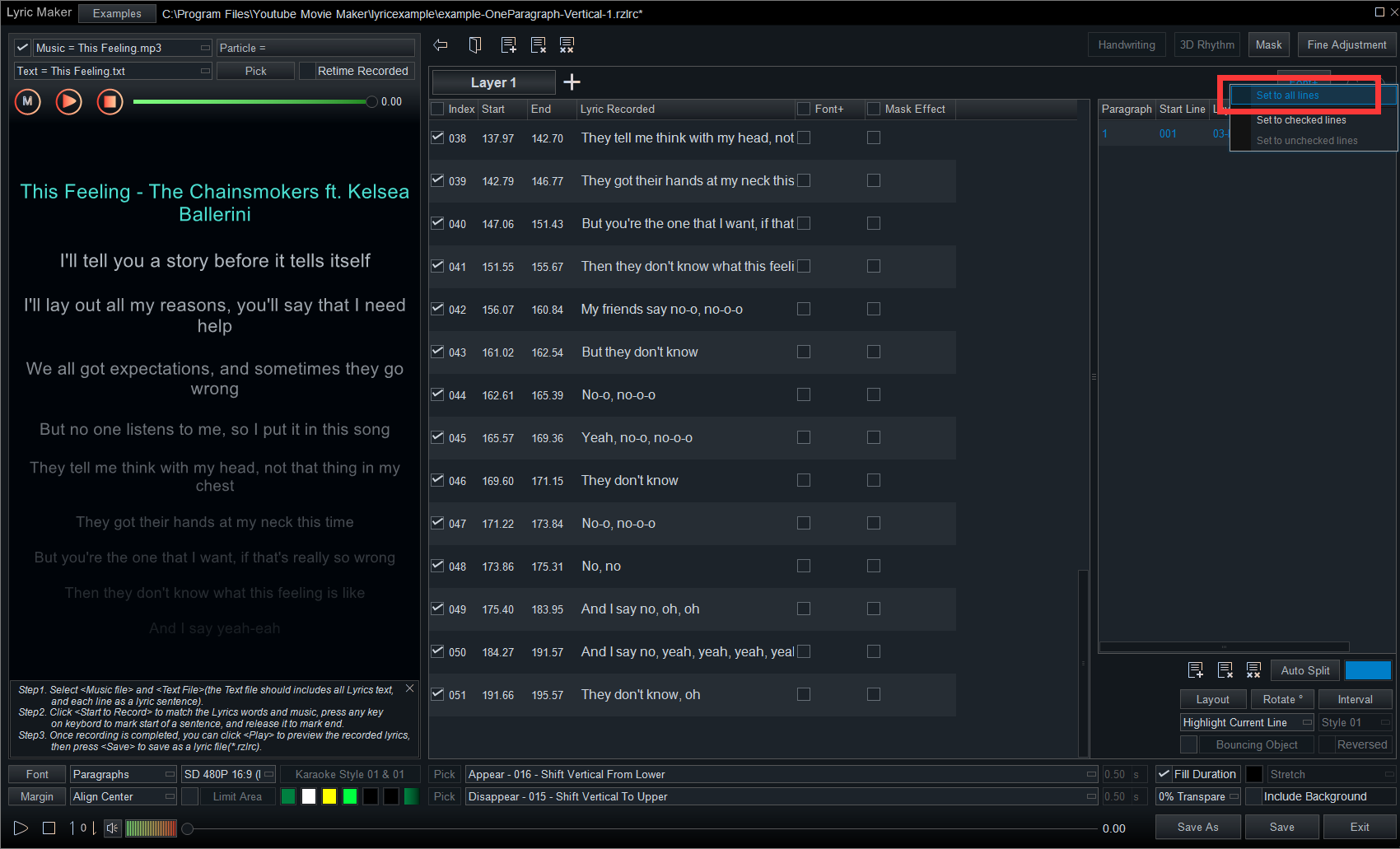
Task: Open the 0% Transparent dropdown
Action: pos(1198,796)
